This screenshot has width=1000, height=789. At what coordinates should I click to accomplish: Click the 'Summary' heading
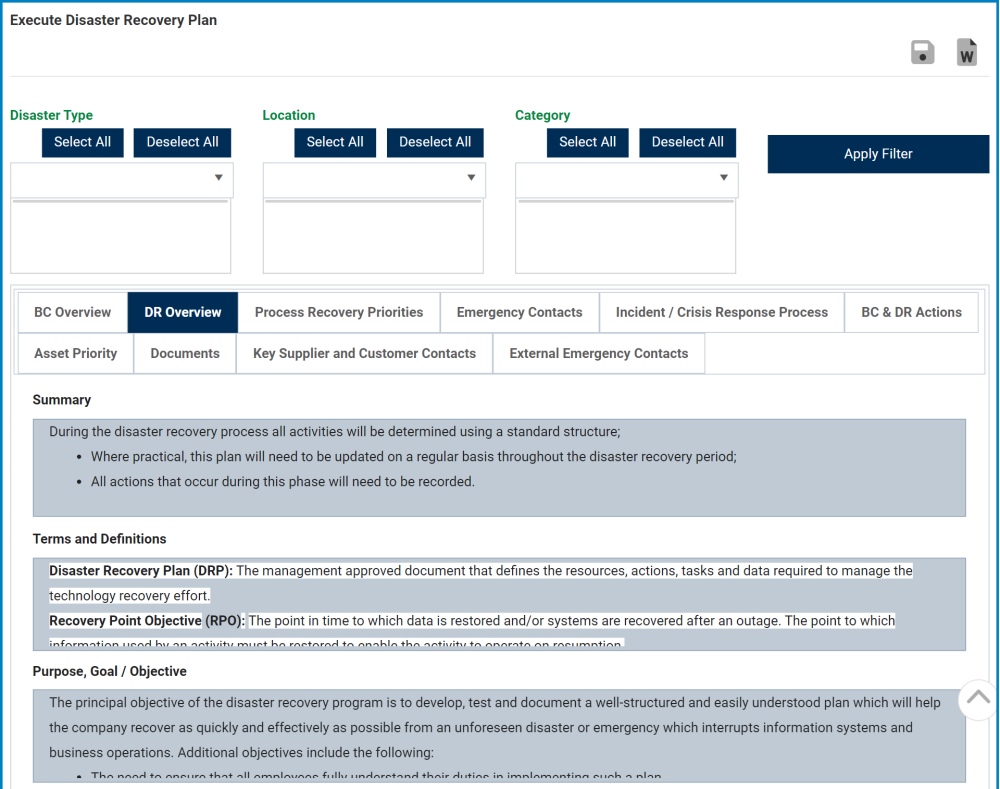pos(62,400)
